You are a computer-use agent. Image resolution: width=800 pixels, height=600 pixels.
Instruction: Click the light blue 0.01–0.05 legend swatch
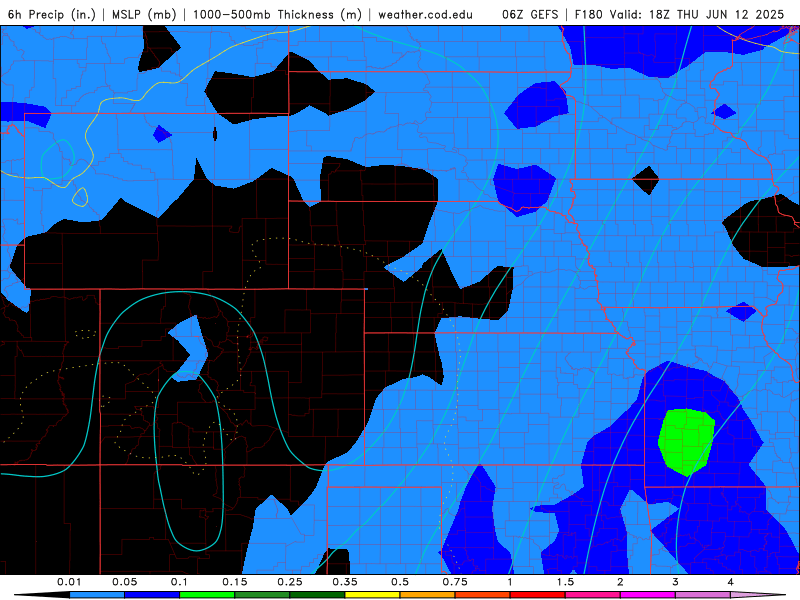click(97, 595)
